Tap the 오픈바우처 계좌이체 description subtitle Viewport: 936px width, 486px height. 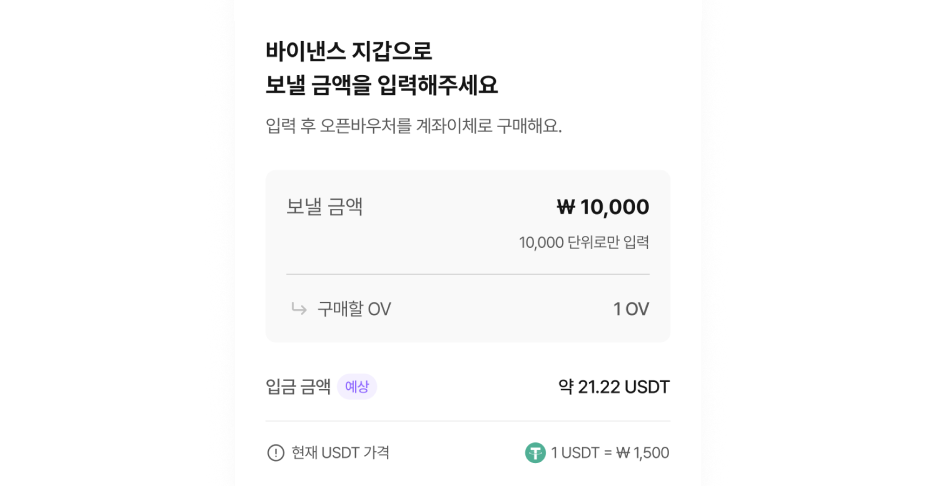pyautogui.click(x=413, y=127)
